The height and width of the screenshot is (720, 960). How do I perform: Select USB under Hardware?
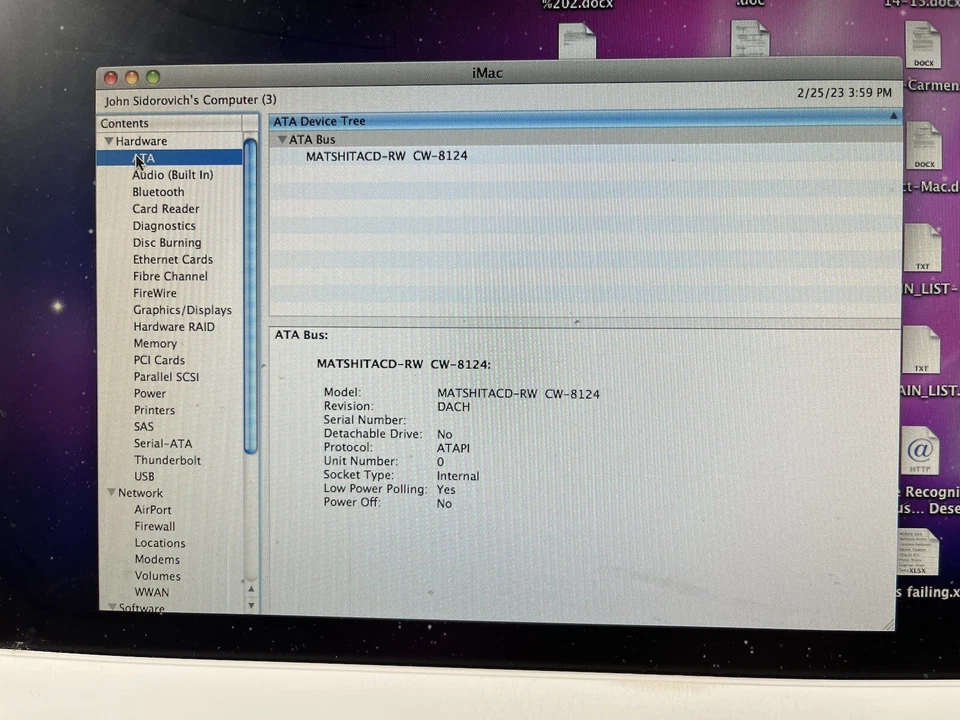[x=144, y=476]
